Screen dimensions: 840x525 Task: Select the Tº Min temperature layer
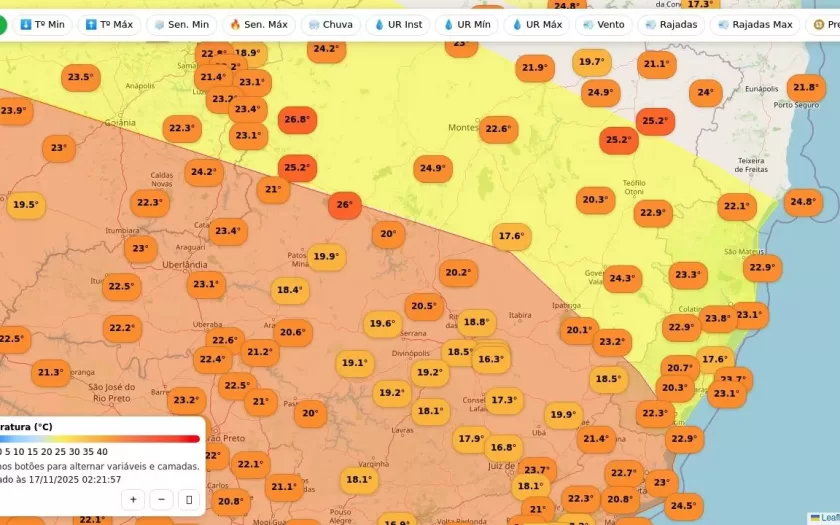tap(41, 24)
